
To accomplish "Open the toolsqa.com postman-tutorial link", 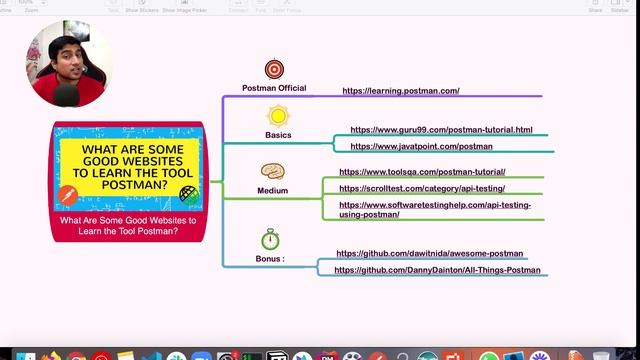I will 422,172.
